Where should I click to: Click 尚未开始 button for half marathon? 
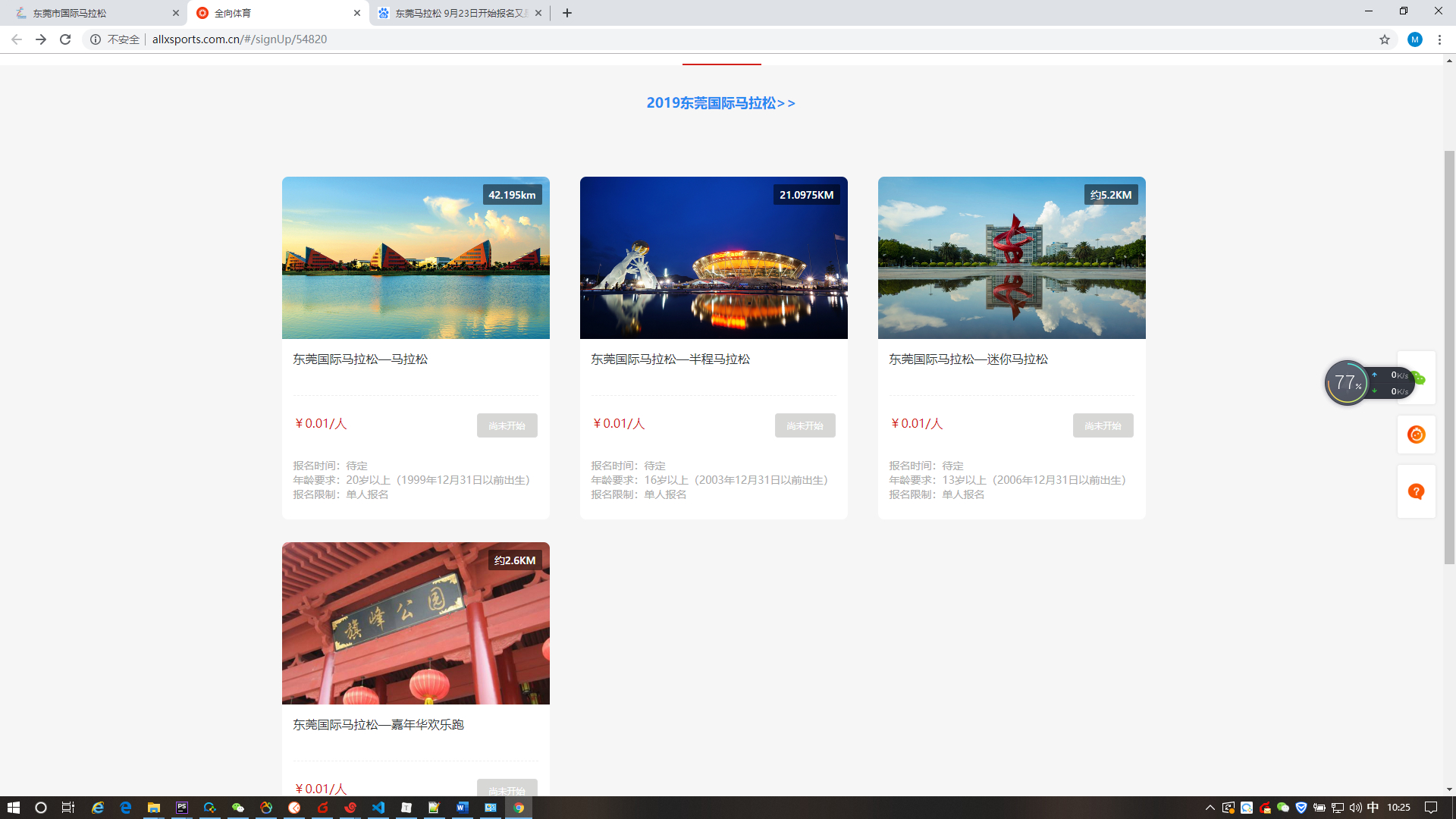pos(805,425)
